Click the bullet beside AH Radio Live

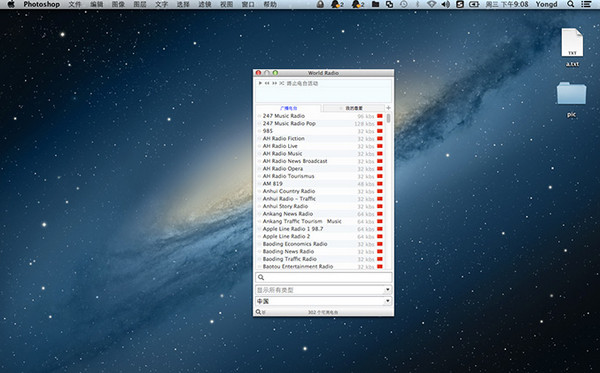click(259, 146)
